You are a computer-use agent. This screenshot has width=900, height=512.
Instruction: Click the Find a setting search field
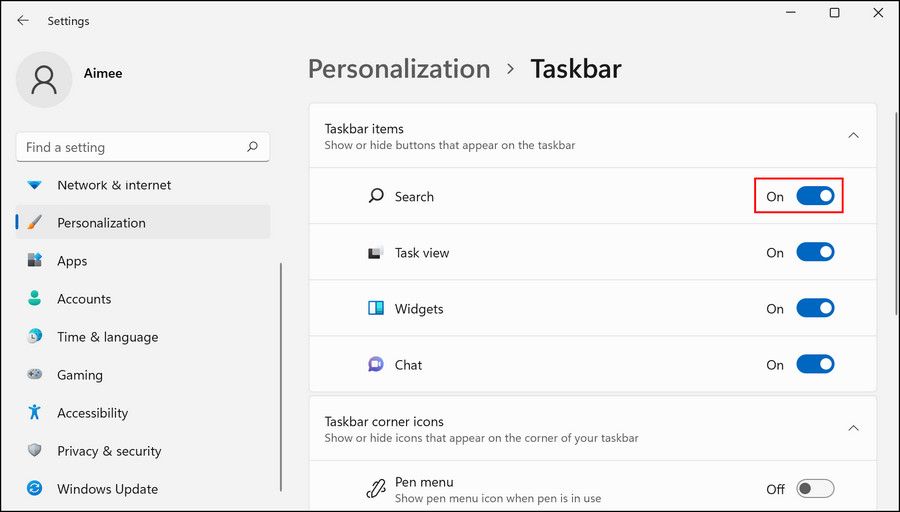coord(130,147)
